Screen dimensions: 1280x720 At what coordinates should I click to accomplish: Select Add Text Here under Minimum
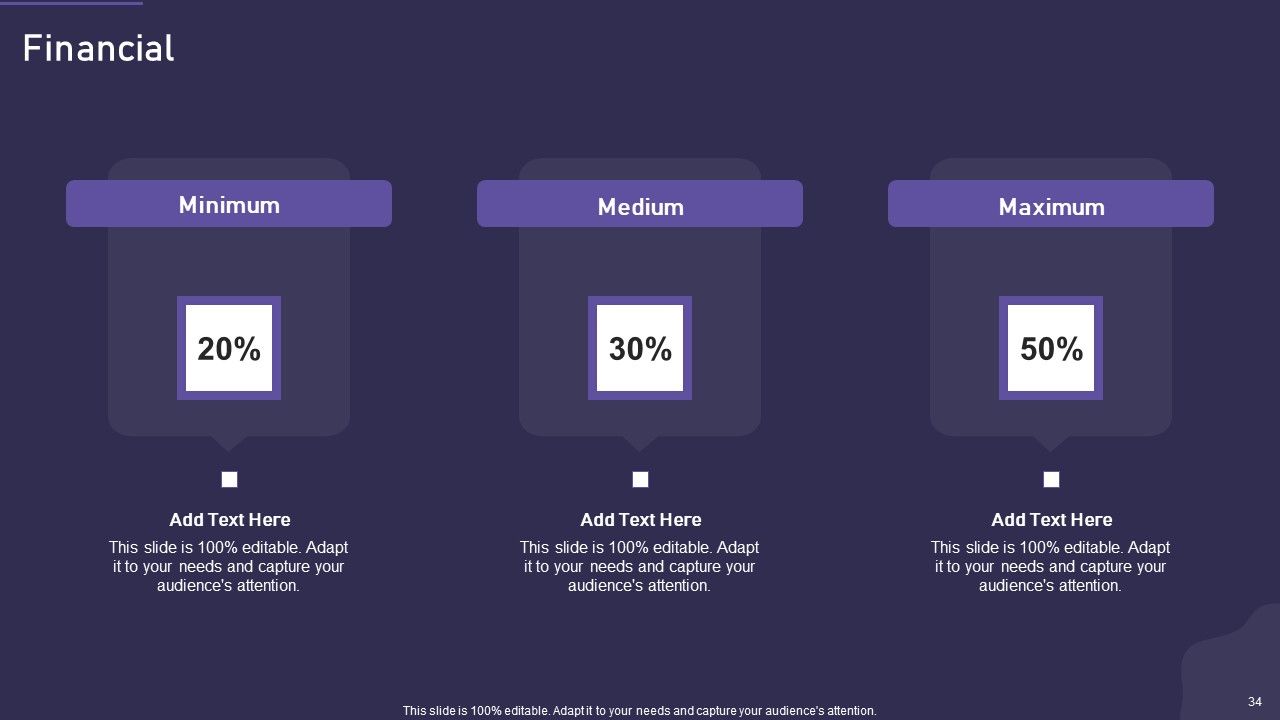[230, 520]
